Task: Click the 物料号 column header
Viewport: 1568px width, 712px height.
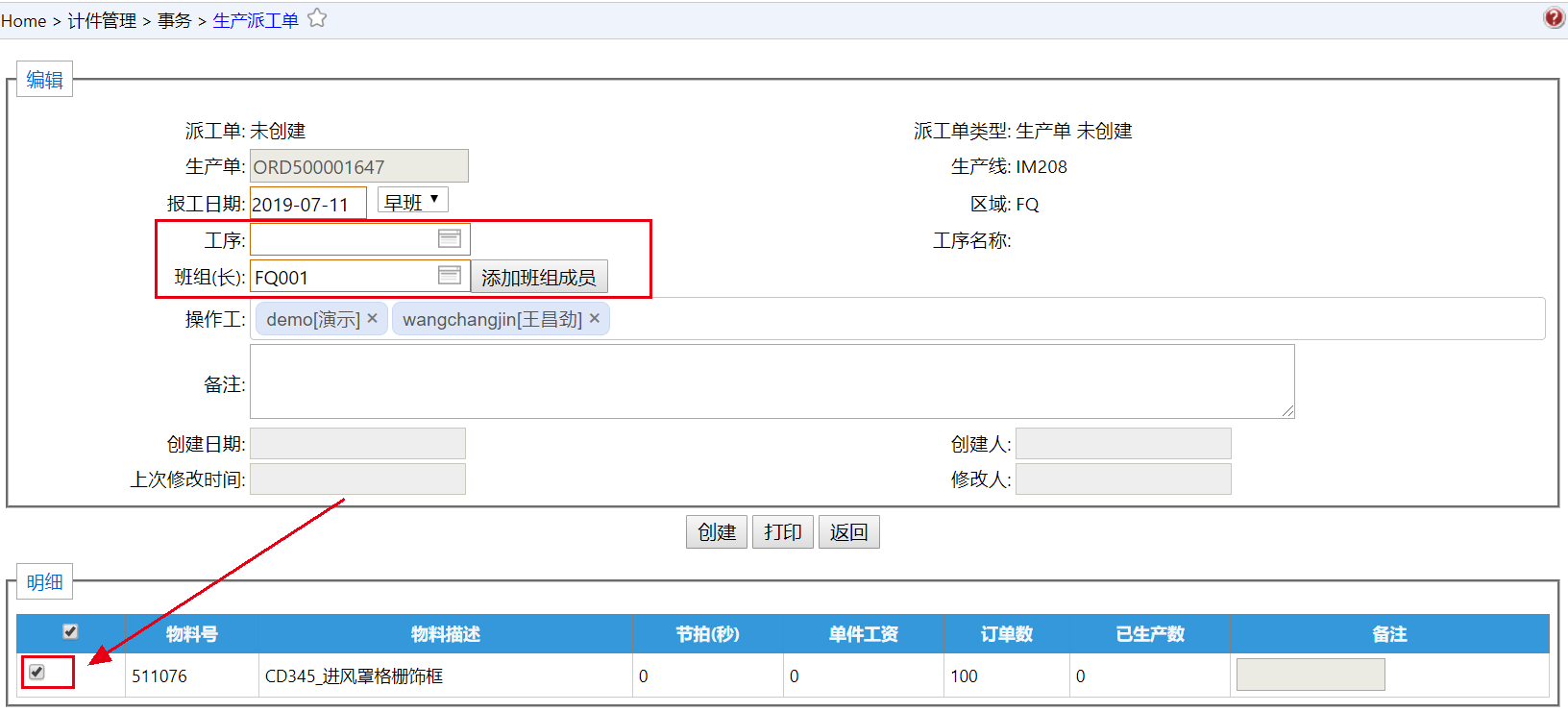Action: (192, 634)
